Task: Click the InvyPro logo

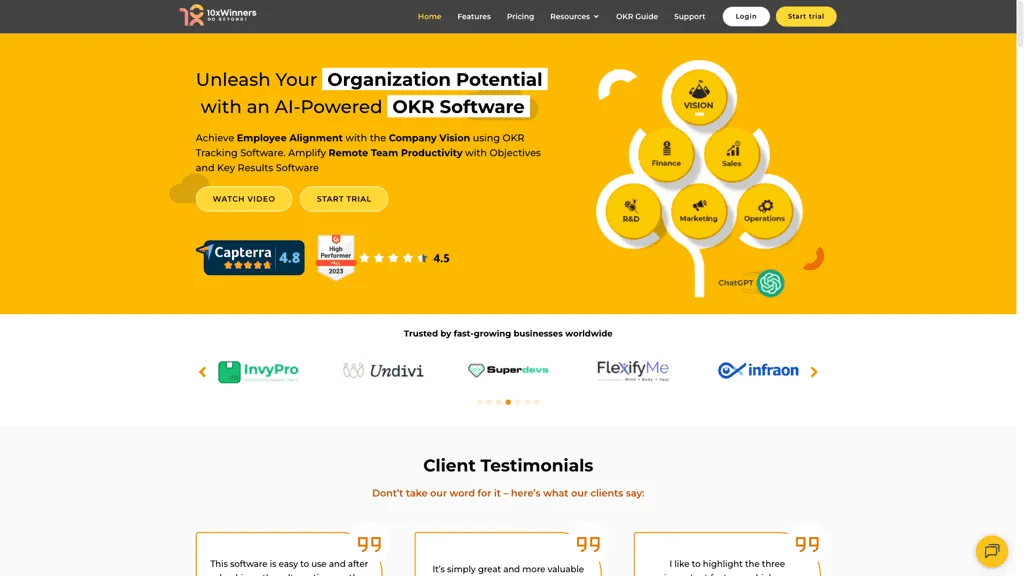Action: click(259, 371)
